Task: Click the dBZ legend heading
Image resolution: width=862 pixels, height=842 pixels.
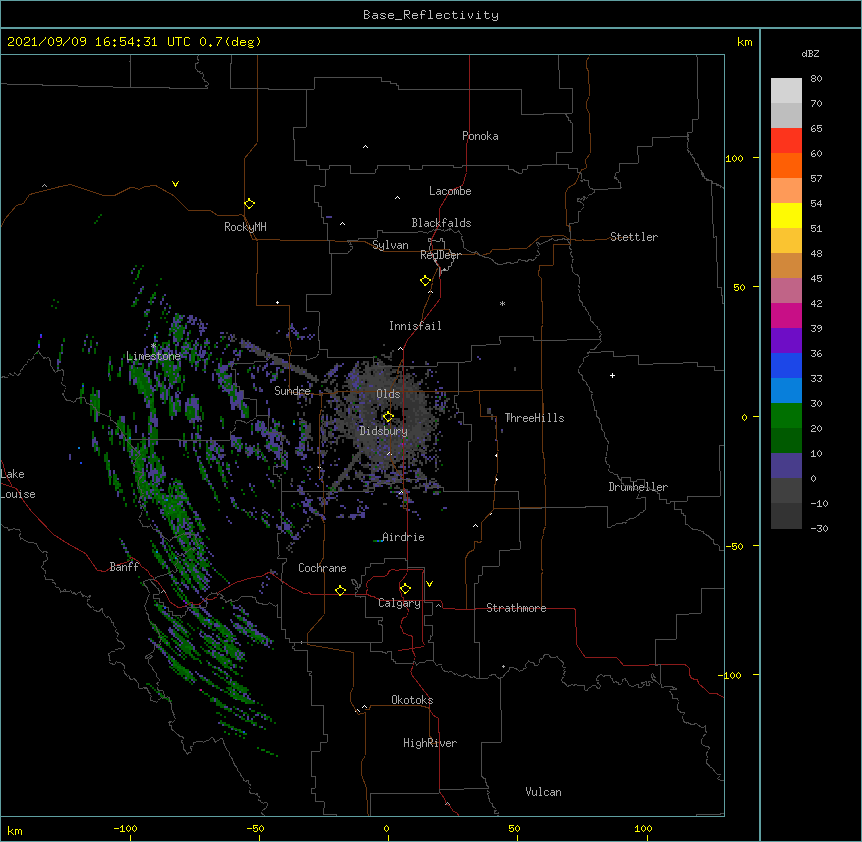Action: 810,53
